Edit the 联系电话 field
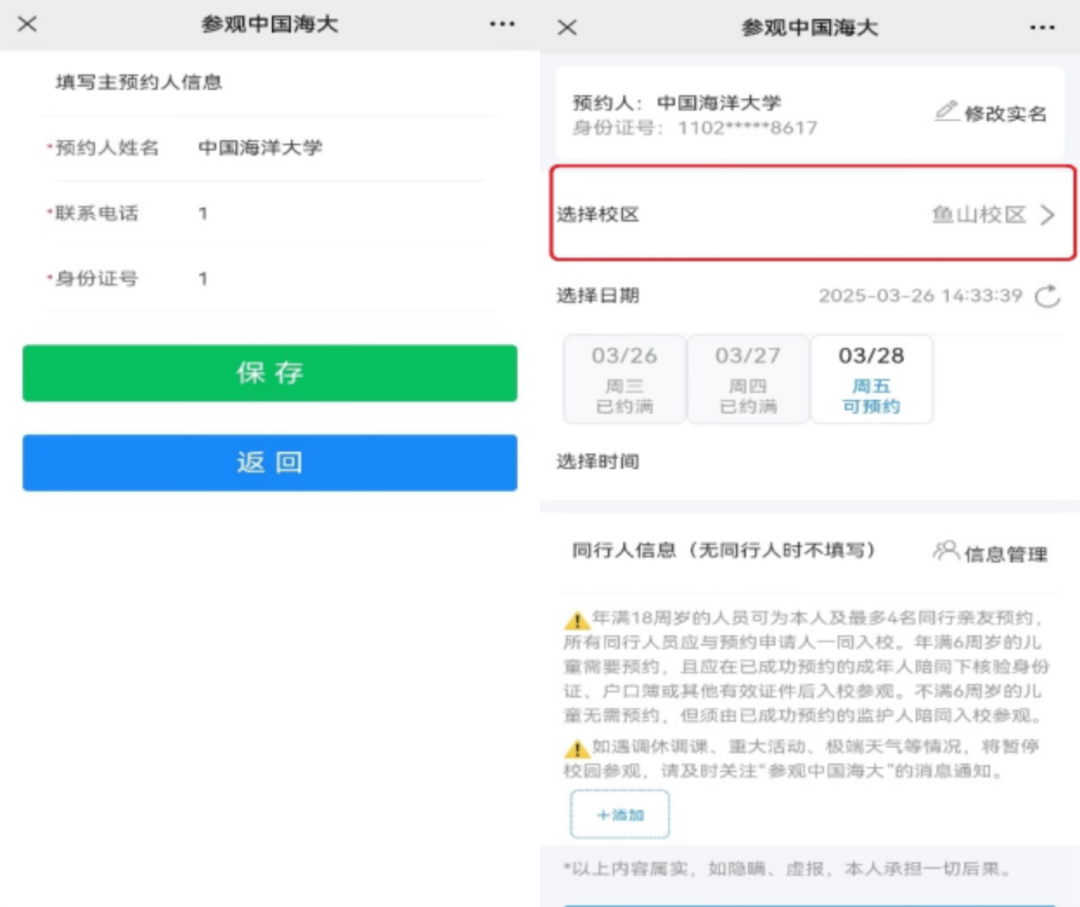Image resolution: width=1080 pixels, height=907 pixels. click(x=269, y=213)
